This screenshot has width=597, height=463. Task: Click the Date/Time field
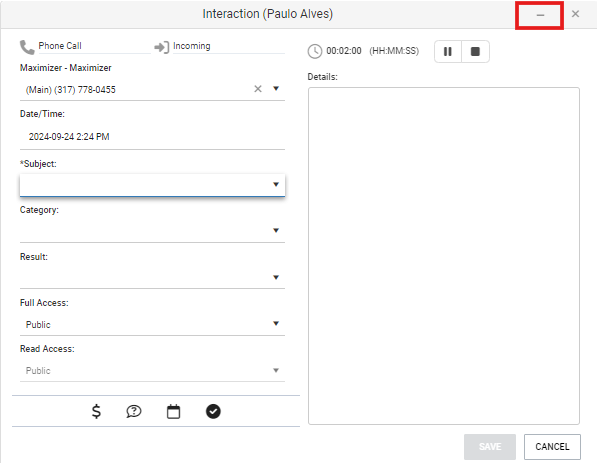click(x=152, y=137)
